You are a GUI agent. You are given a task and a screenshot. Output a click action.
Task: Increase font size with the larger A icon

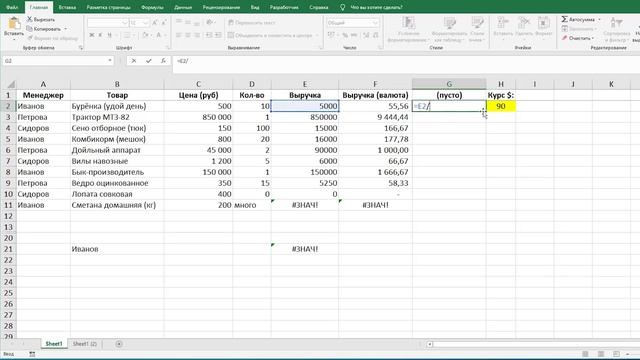[155, 23]
